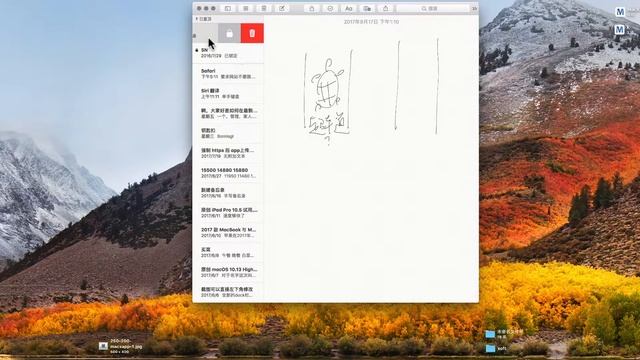The image size is (640, 360).
Task: Click the red trash swipe action button
Action: tap(252, 33)
